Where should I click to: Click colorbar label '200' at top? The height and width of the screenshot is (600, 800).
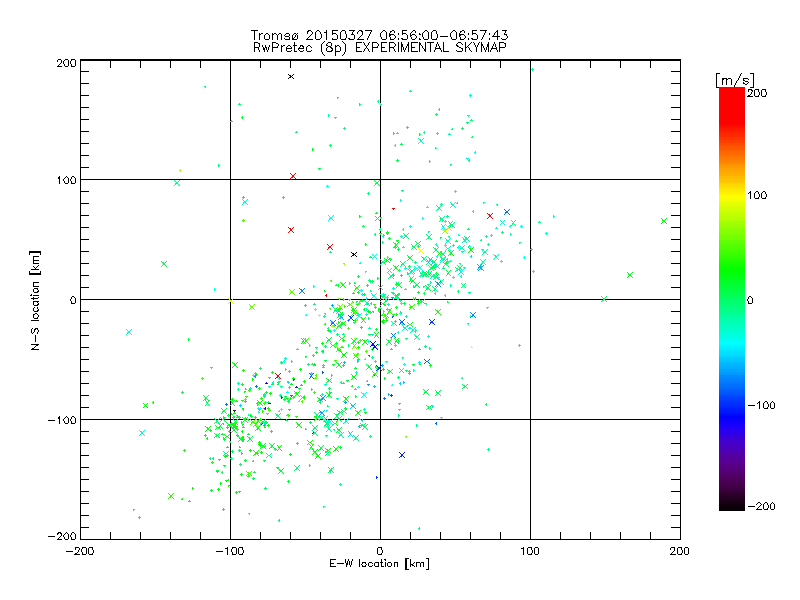pos(757,93)
